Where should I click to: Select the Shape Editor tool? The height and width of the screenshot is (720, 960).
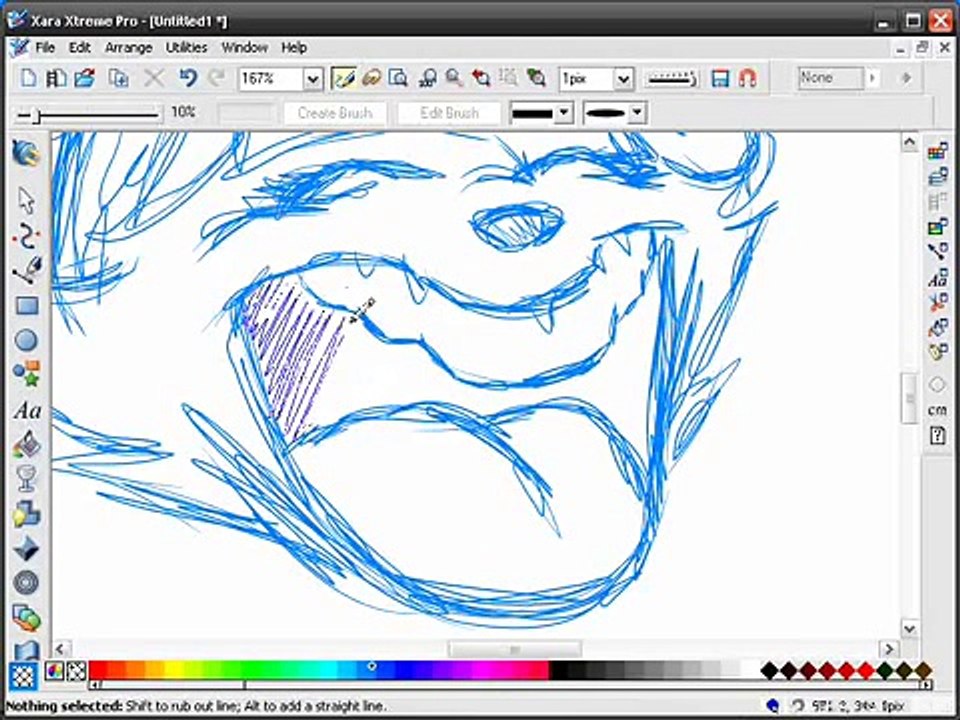coord(26,235)
